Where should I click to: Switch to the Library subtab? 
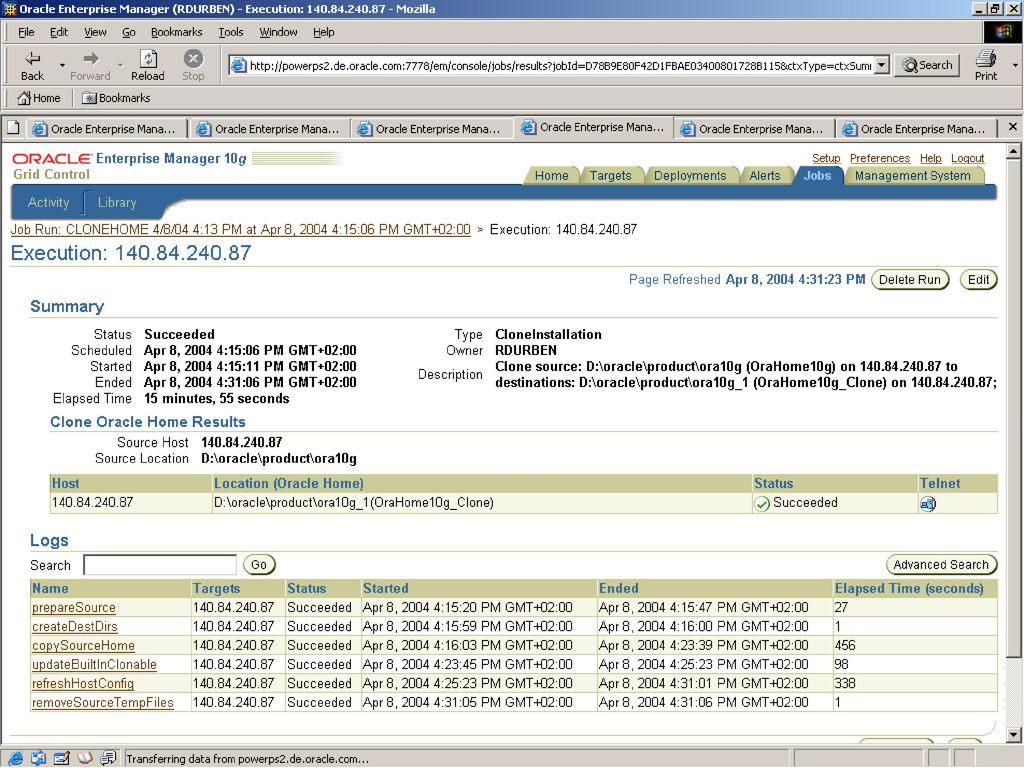[x=117, y=202]
